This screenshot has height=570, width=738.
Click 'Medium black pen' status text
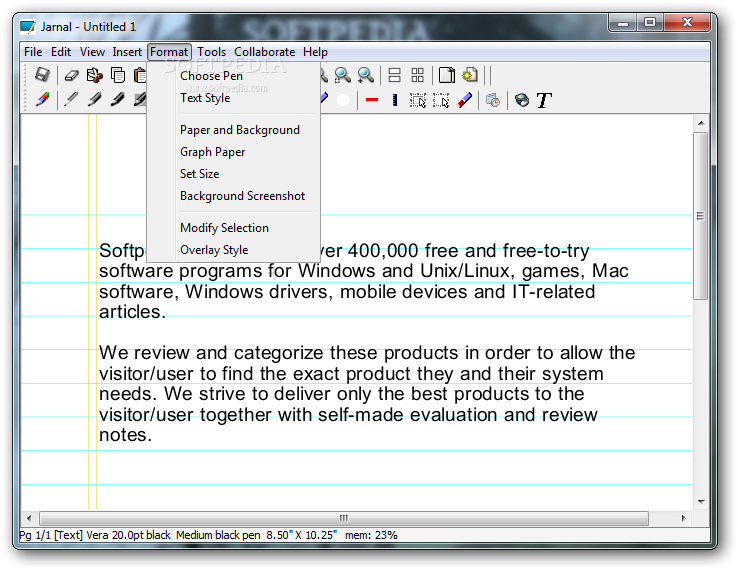pyautogui.click(x=218, y=535)
